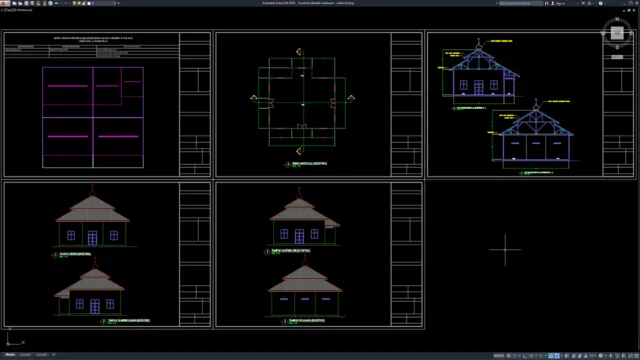The width and height of the screenshot is (640, 360).
Task: Create a new drawing from Quick Access toolbar
Action: [14, 3]
